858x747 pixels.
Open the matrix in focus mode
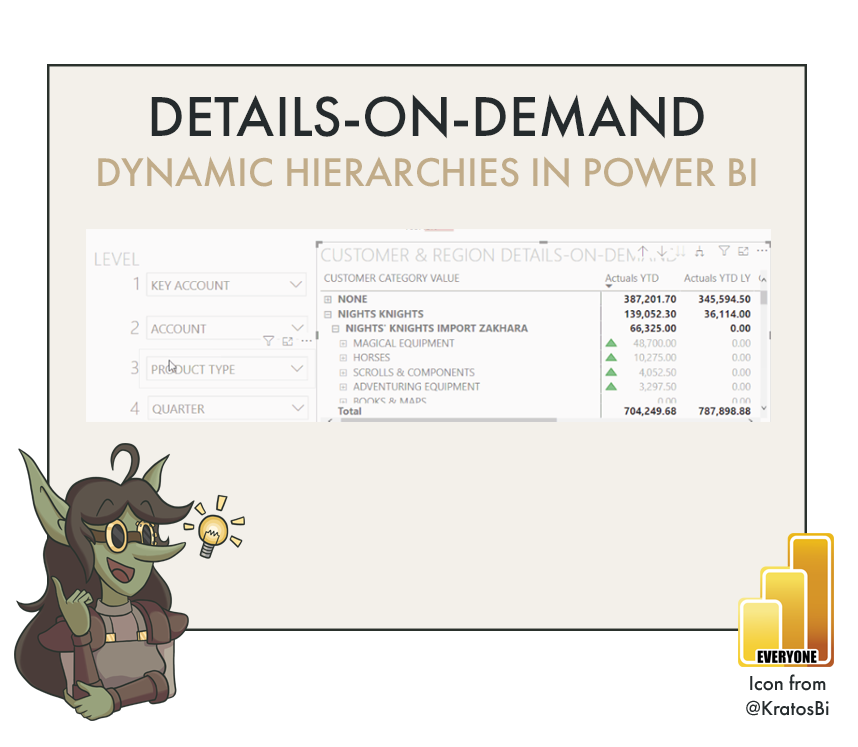click(745, 251)
